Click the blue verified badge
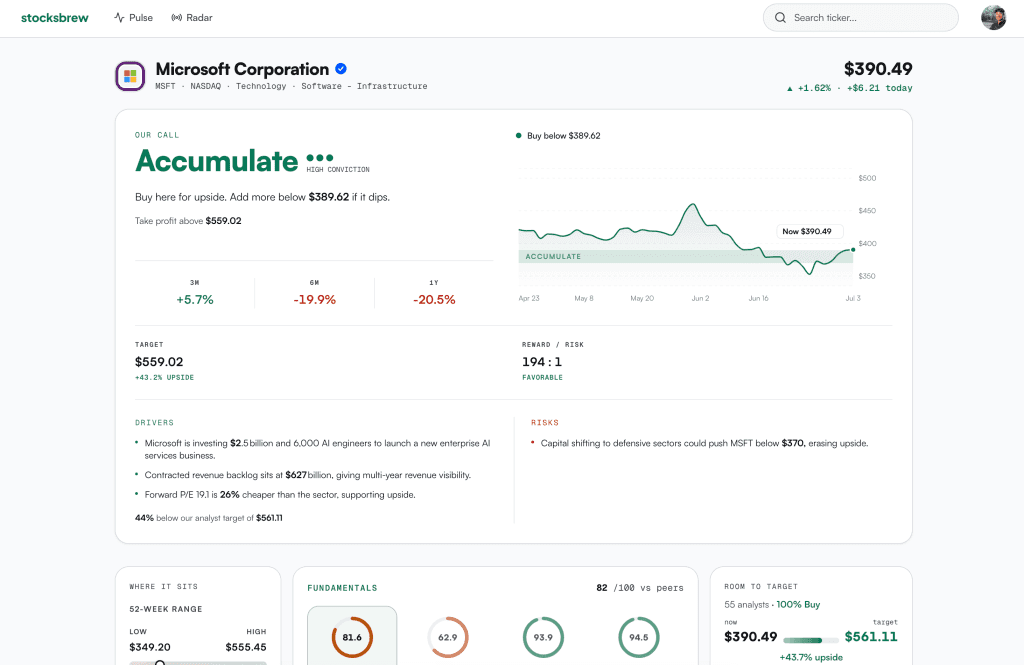 341,69
